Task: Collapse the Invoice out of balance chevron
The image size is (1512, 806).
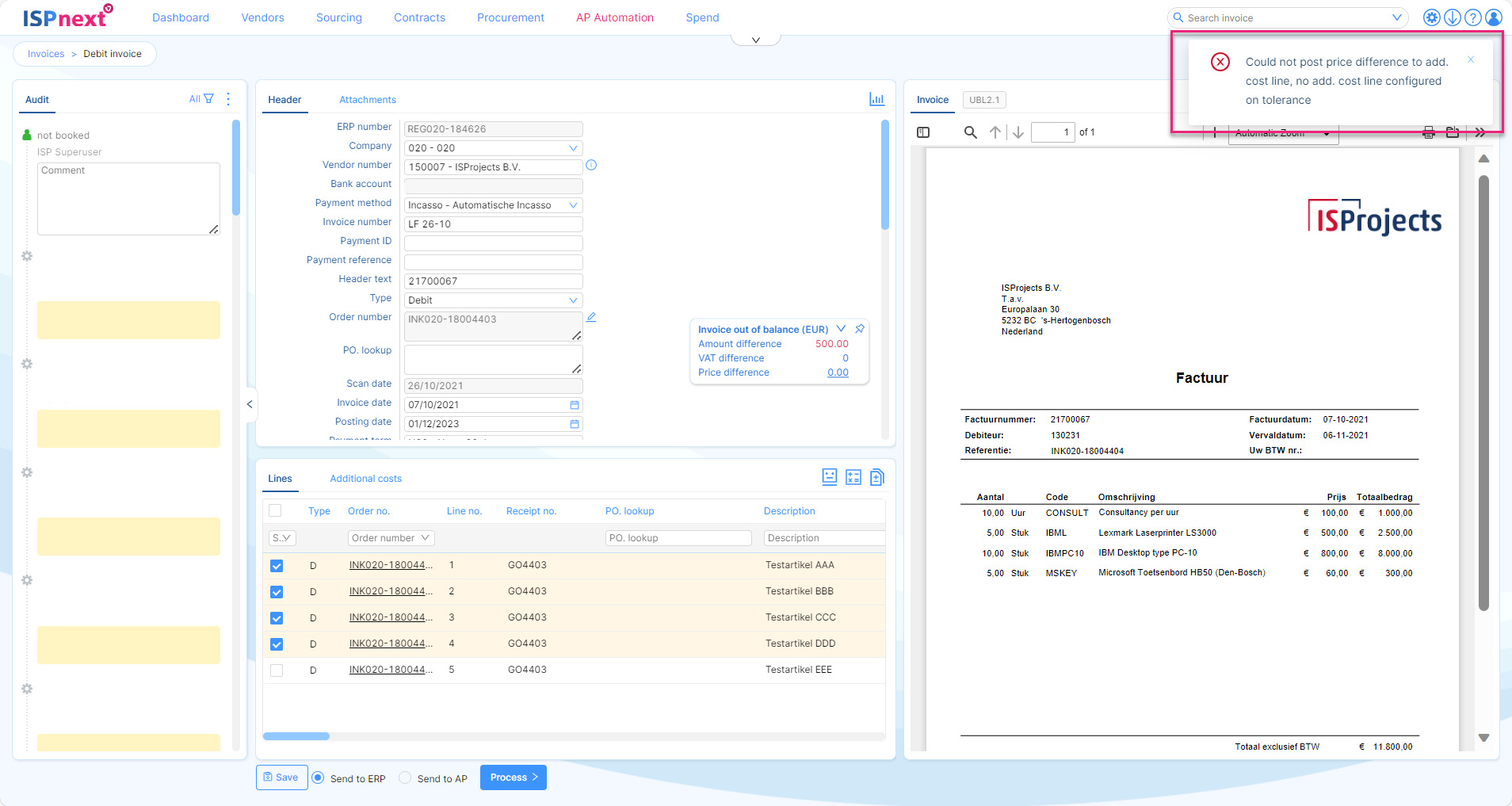Action: [x=841, y=329]
